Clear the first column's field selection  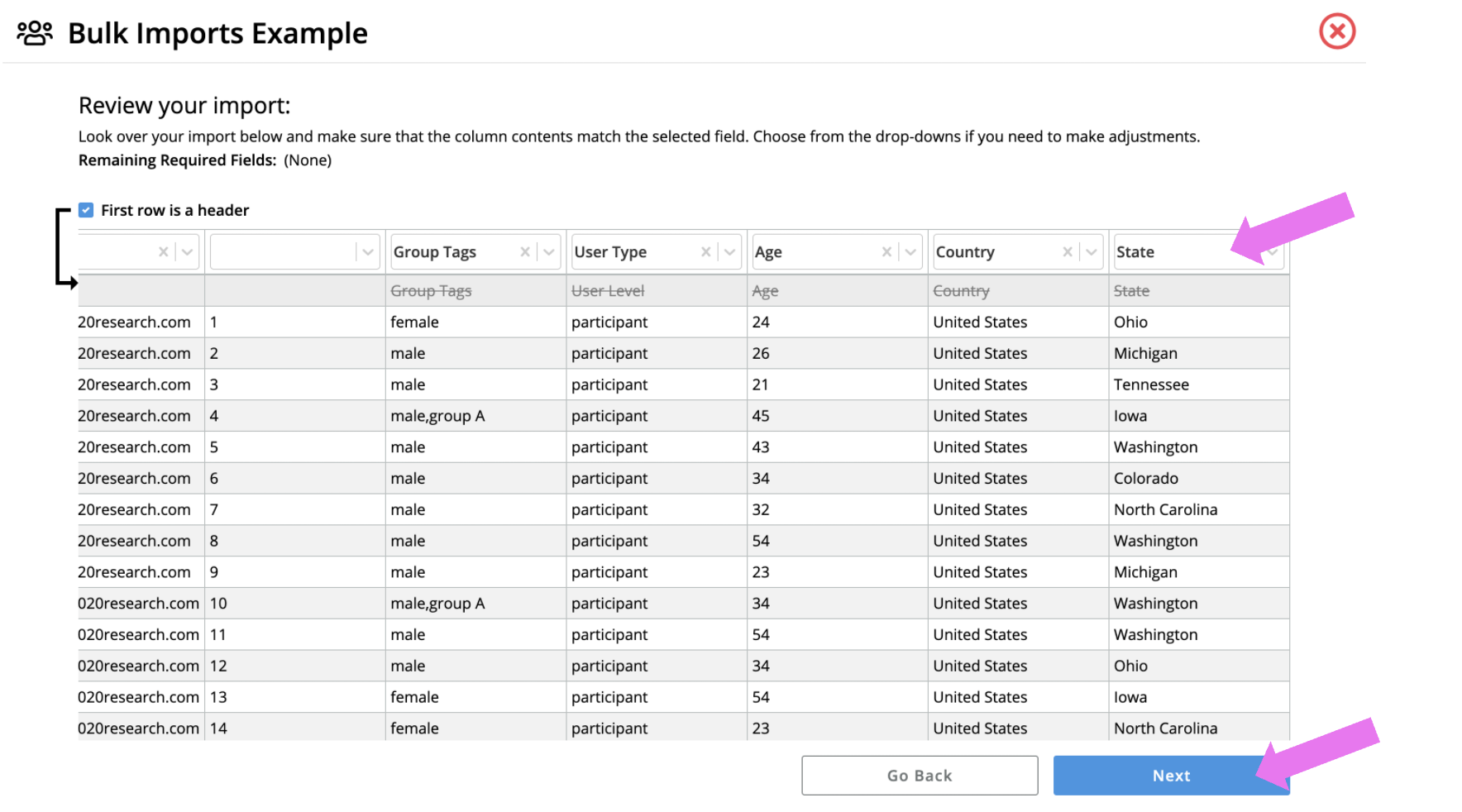[x=164, y=252]
